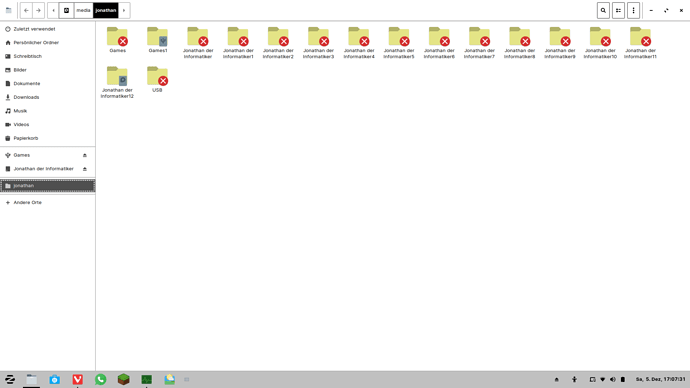Image resolution: width=690 pixels, height=388 pixels.
Task: Select folder 'Jonathan der Informatiker3'
Action: point(319,43)
